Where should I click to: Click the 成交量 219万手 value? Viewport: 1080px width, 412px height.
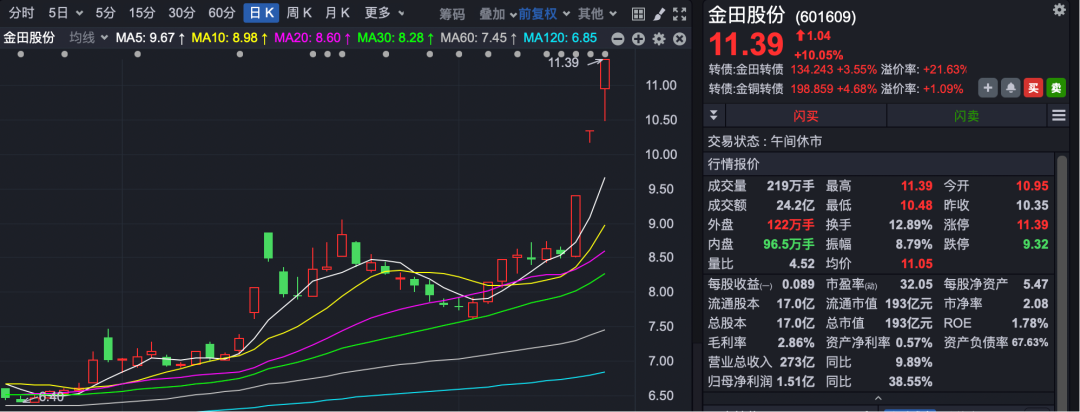pyautogui.click(x=791, y=186)
